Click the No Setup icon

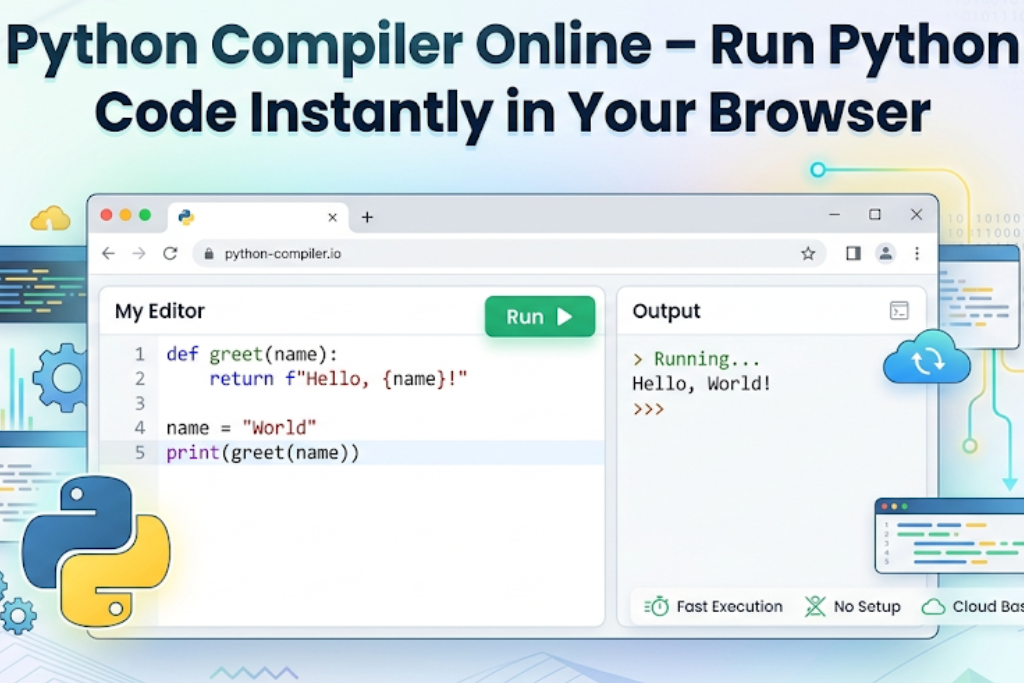(815, 606)
